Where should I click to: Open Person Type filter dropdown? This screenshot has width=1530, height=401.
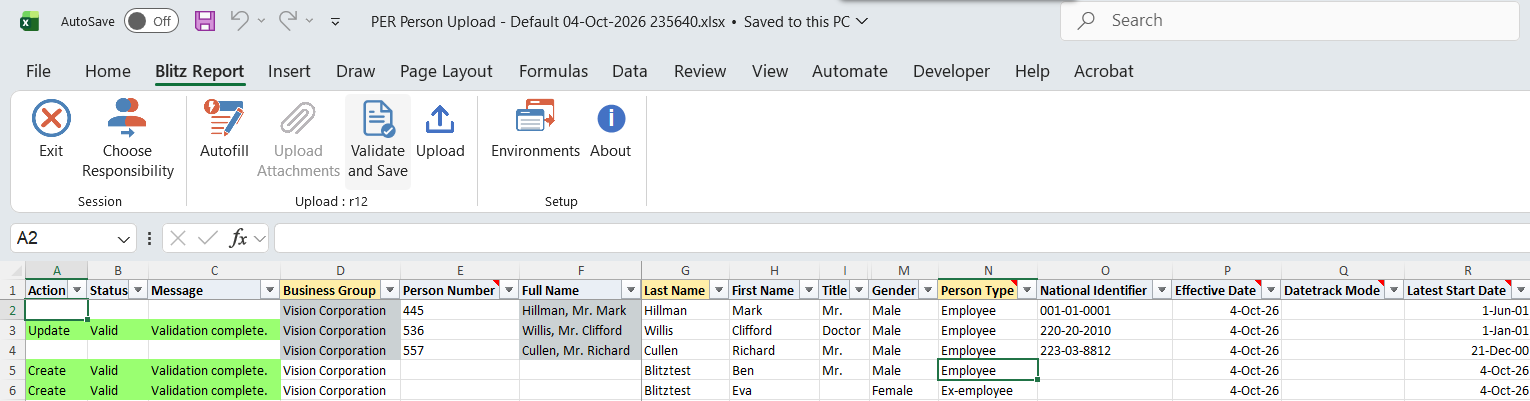coord(1026,290)
